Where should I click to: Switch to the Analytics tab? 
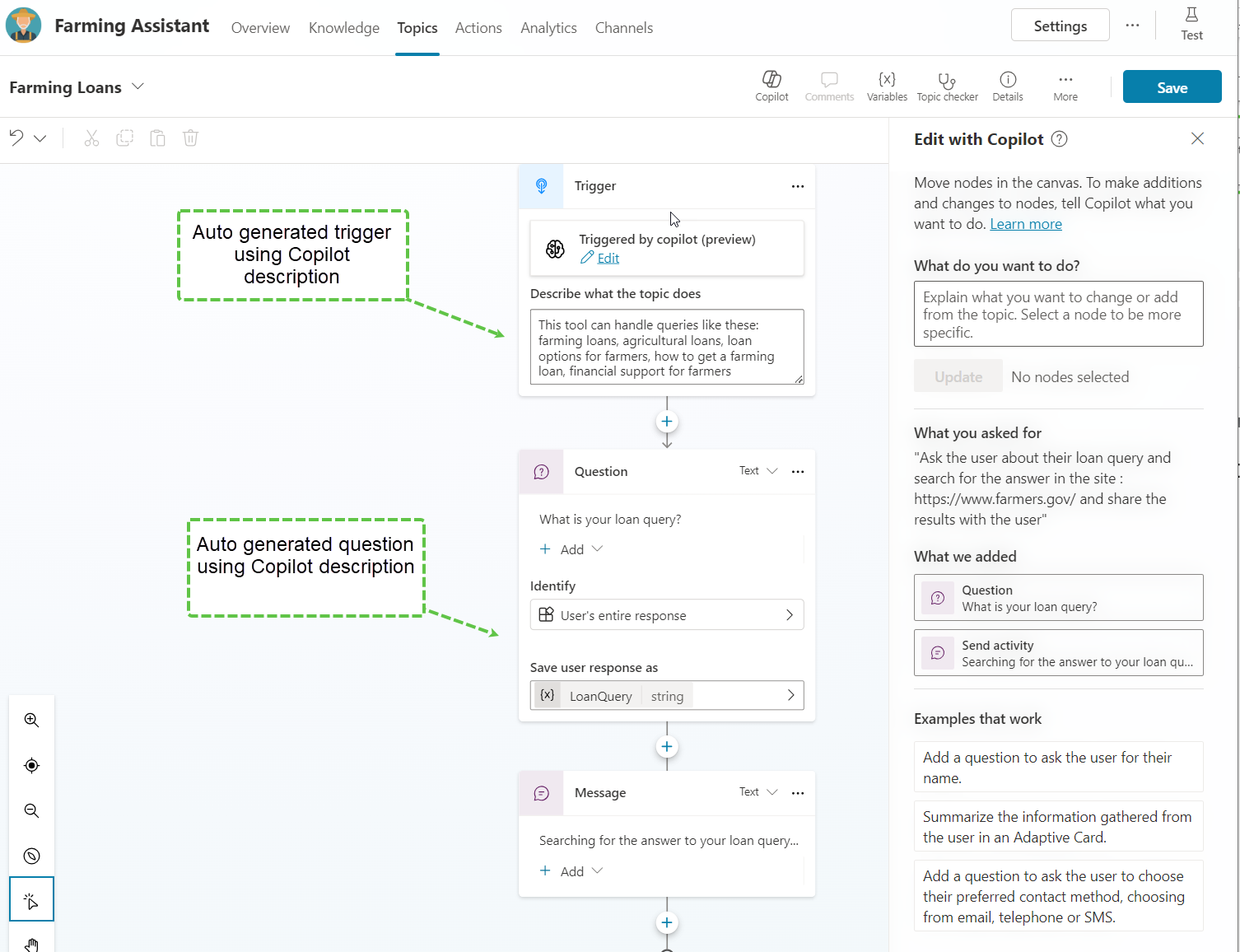[x=548, y=28]
